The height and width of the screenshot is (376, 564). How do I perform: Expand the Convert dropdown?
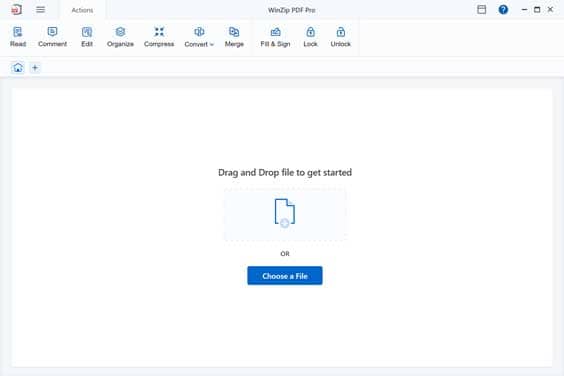(199, 37)
